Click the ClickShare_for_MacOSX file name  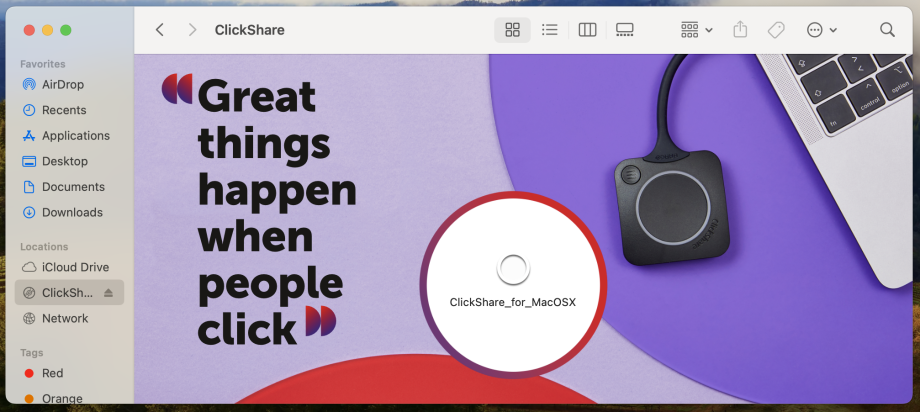coord(513,303)
